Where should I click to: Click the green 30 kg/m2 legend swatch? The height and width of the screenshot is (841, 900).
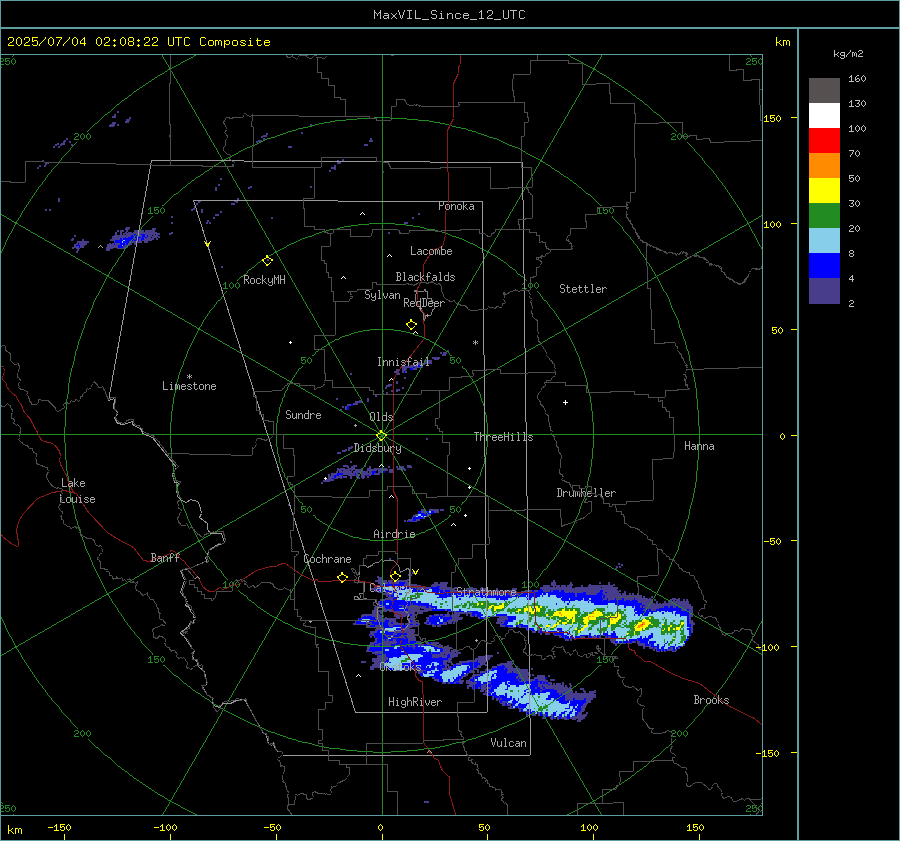[824, 215]
